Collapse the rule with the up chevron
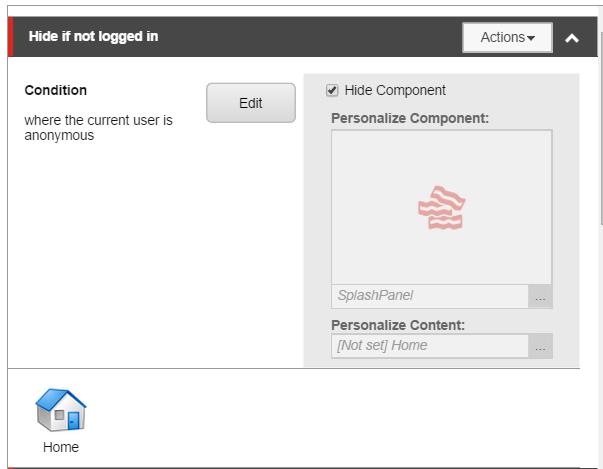The height and width of the screenshot is (469, 603). tap(572, 38)
